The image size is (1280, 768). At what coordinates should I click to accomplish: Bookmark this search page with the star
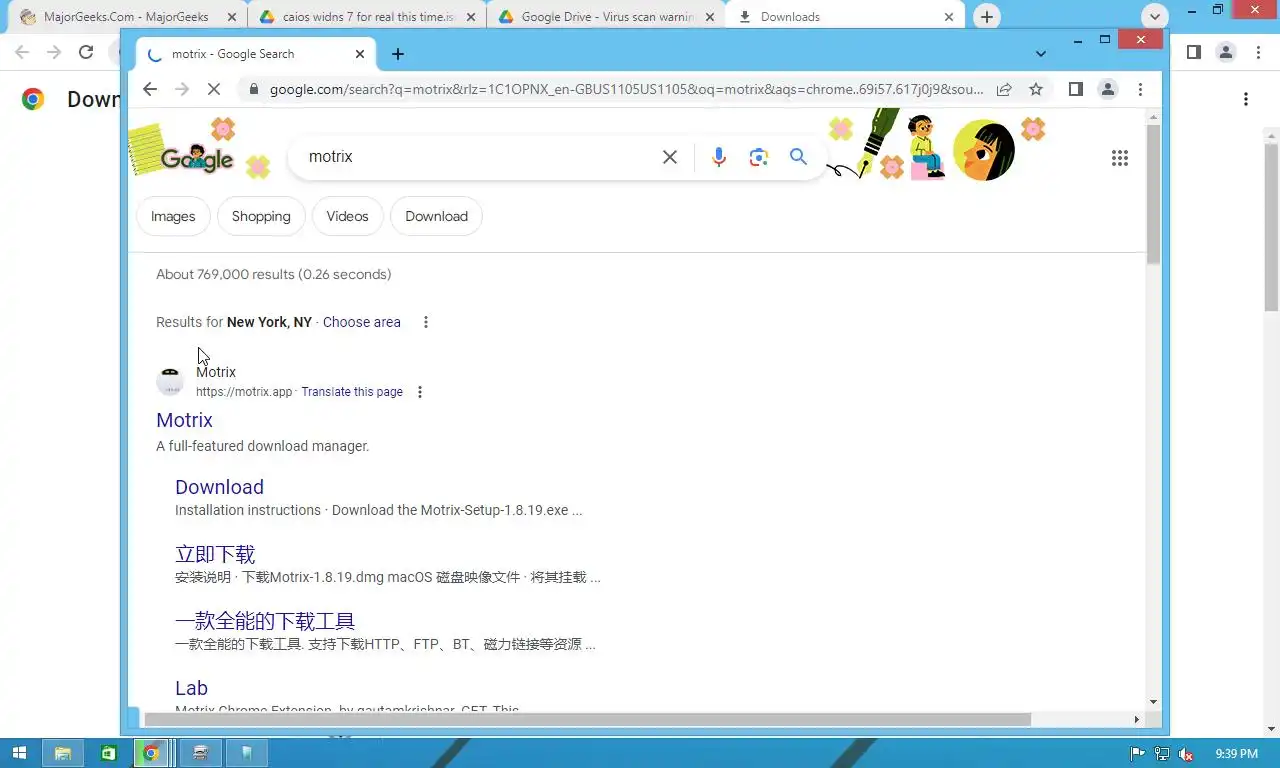(x=1036, y=89)
